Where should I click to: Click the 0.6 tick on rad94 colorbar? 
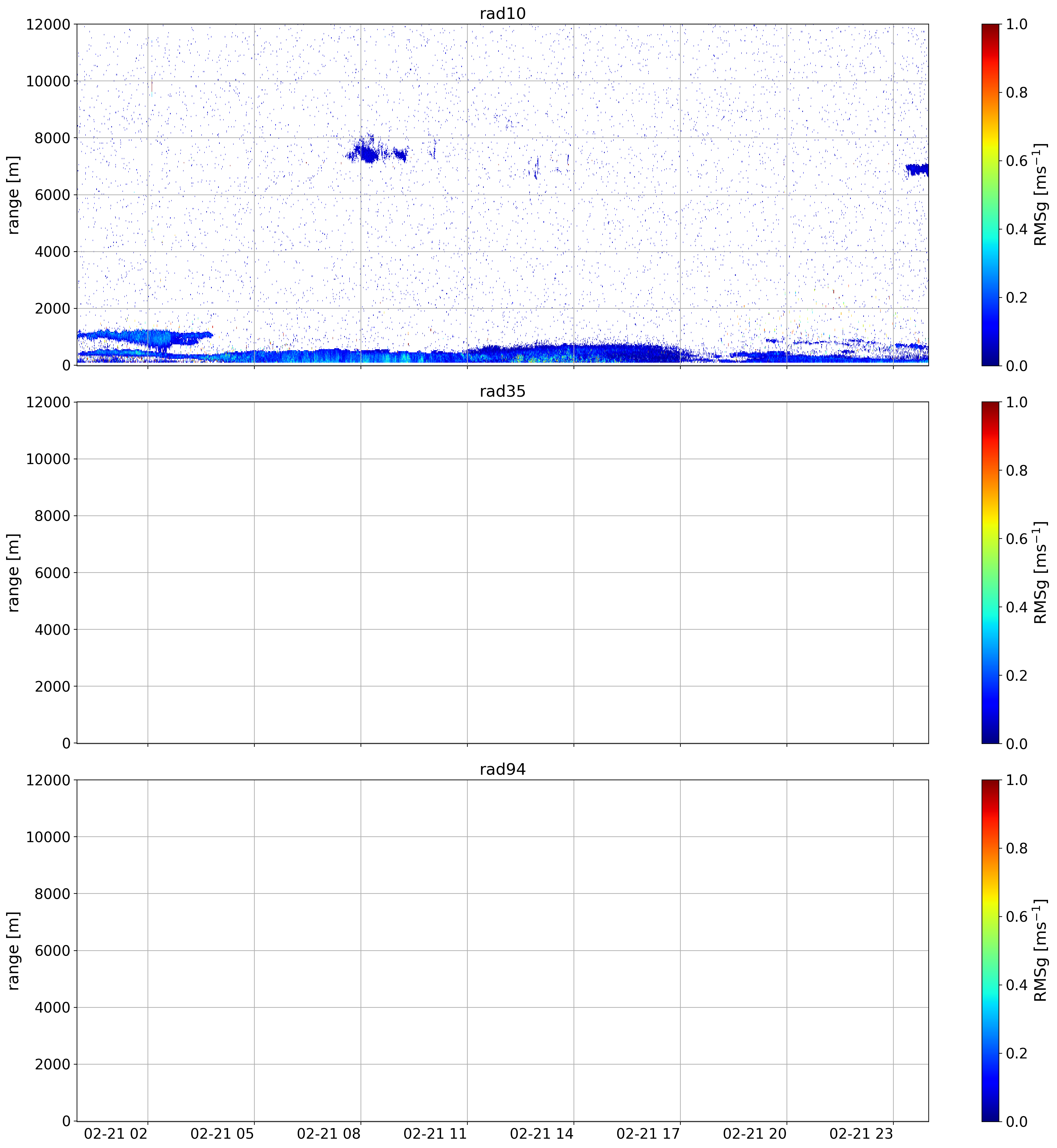1016,917
